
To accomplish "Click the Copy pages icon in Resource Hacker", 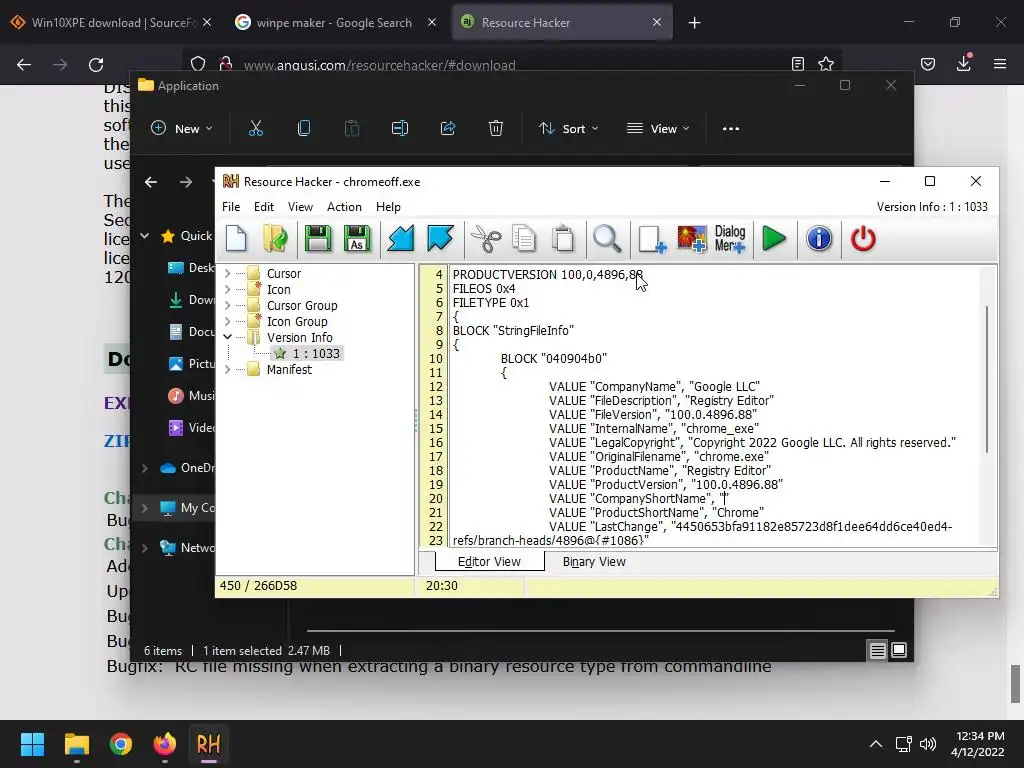I will [x=524, y=238].
